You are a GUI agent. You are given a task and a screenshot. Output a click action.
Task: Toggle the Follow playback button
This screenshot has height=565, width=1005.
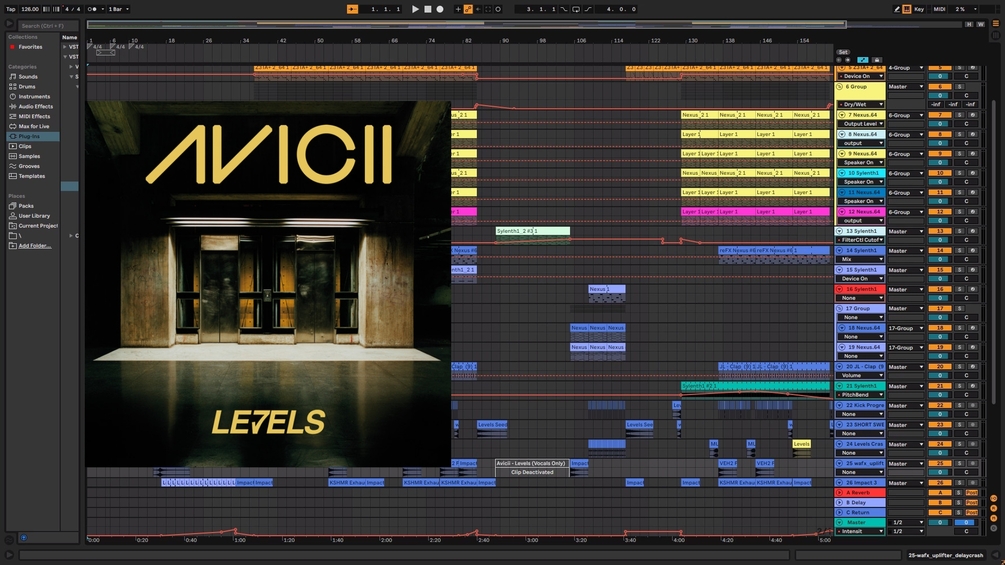353,9
